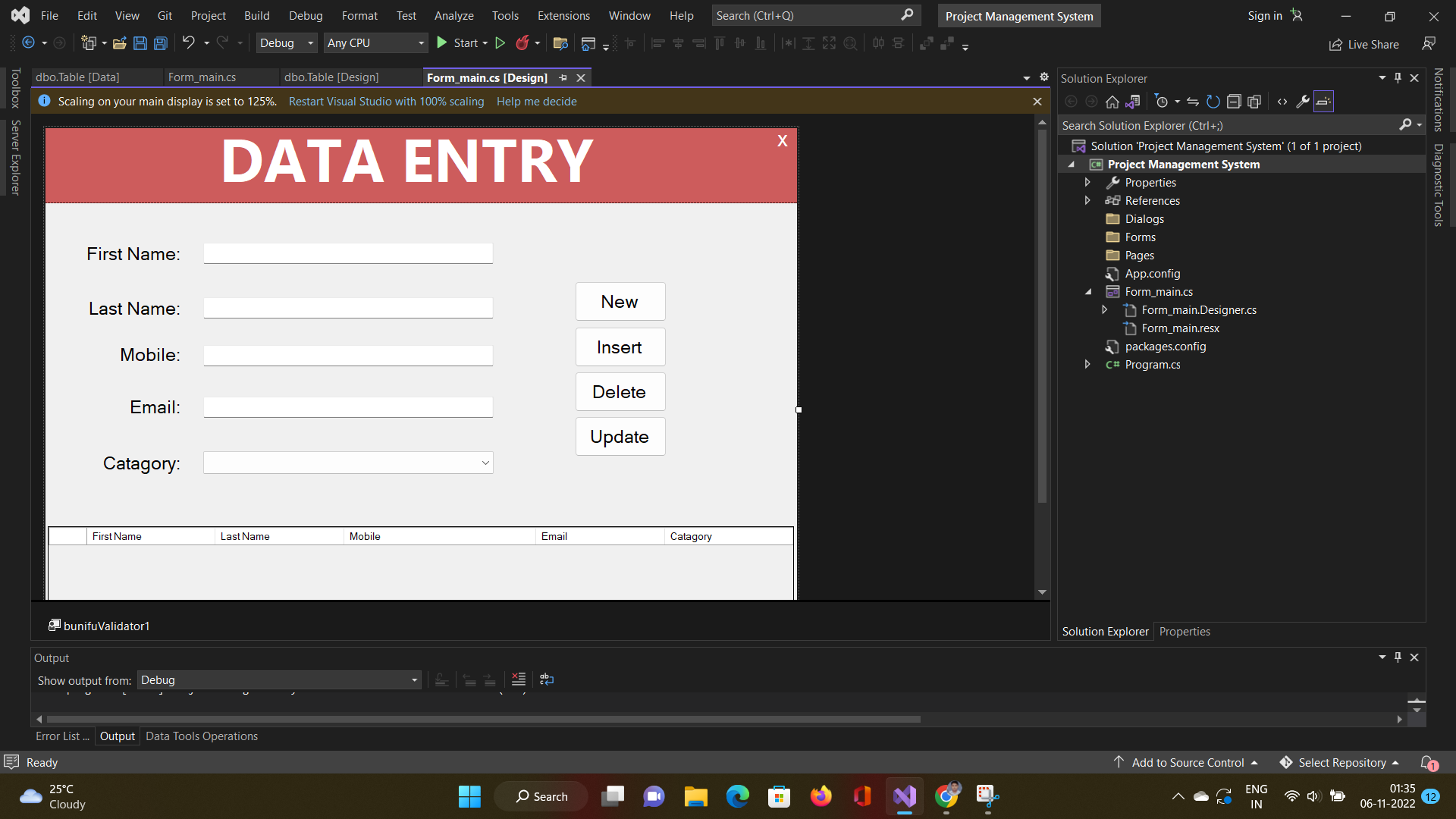Click the designer vertical scrollbar
This screenshot has height=819, width=1456.
[x=1042, y=316]
